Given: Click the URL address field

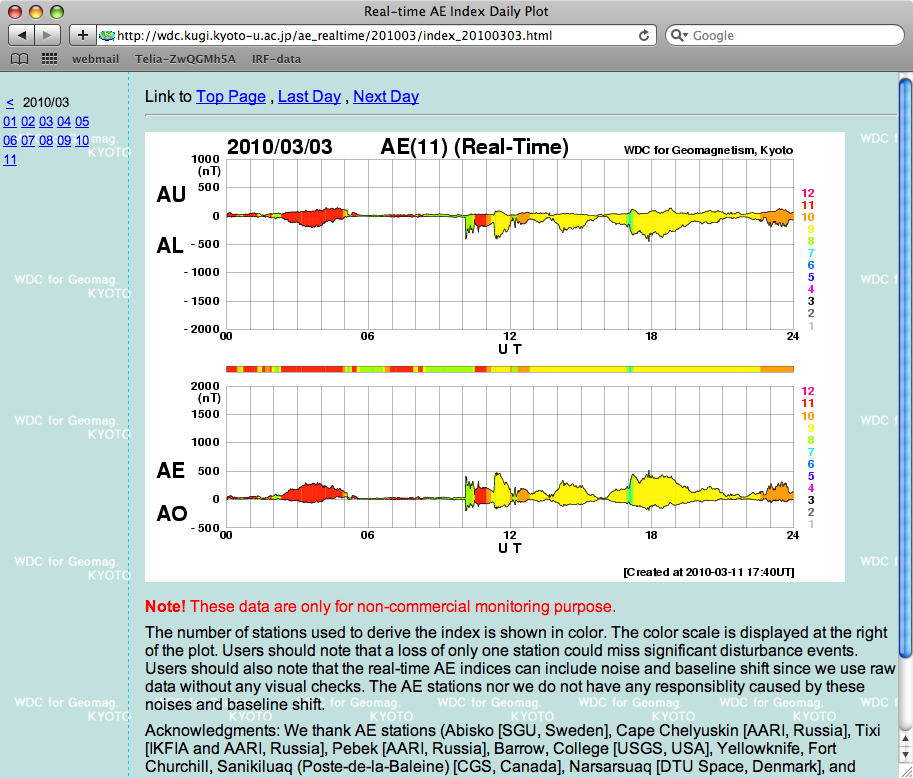Looking at the screenshot, I should (370, 35).
